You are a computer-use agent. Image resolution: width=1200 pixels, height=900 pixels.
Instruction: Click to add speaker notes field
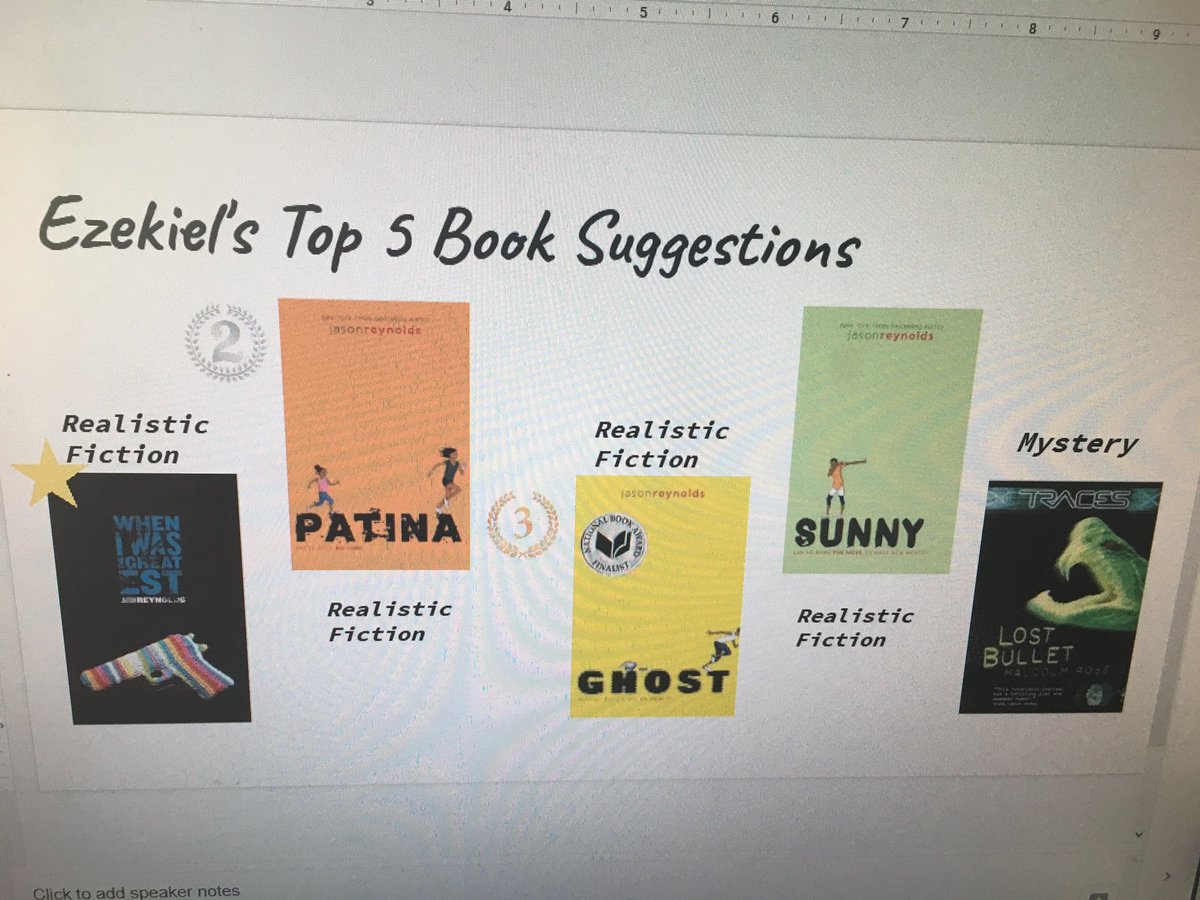pyautogui.click(x=136, y=891)
